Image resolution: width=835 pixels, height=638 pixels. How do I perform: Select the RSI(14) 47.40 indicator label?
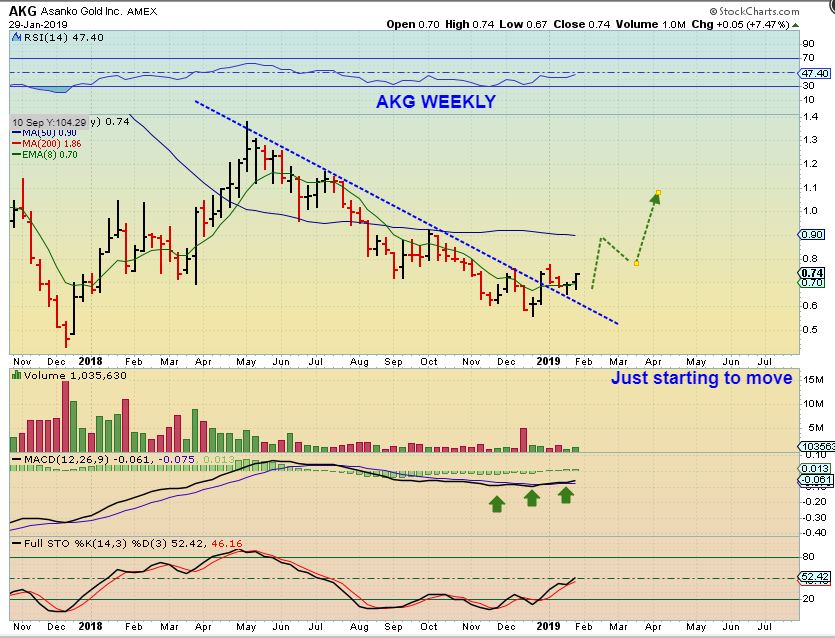pyautogui.click(x=63, y=37)
